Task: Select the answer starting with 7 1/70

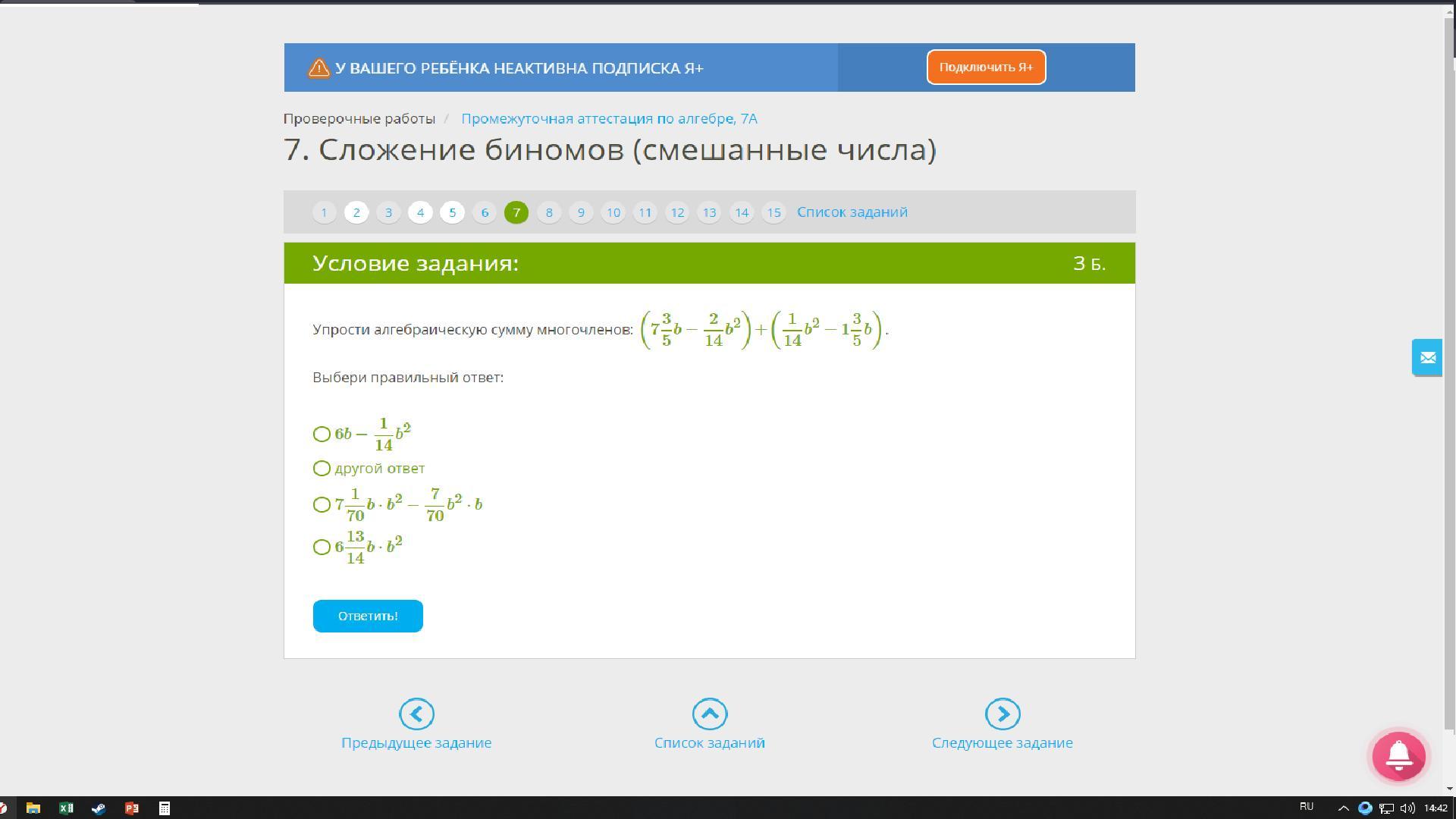Action: tap(322, 504)
